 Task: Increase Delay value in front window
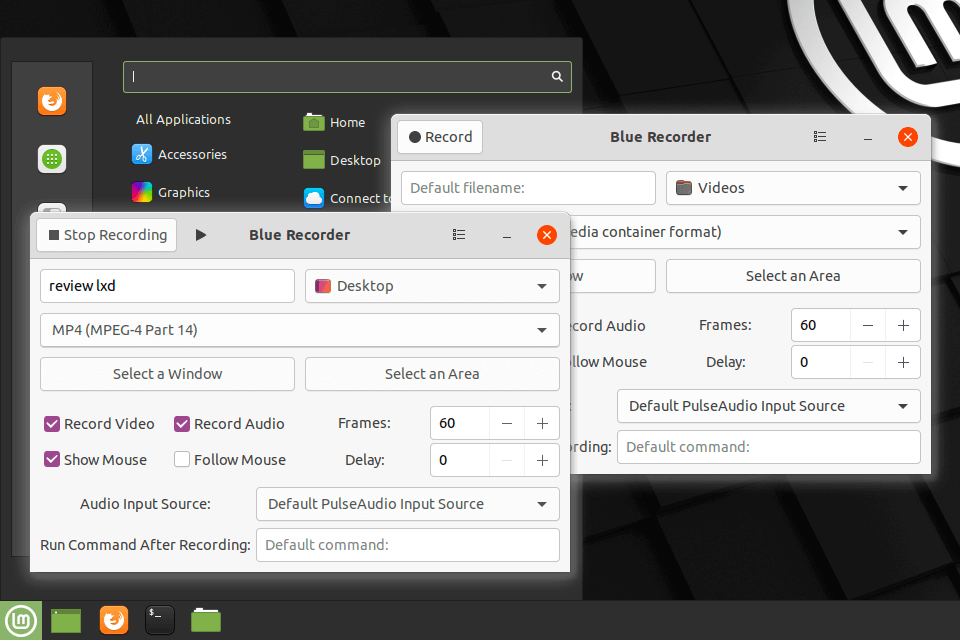[x=542, y=461]
